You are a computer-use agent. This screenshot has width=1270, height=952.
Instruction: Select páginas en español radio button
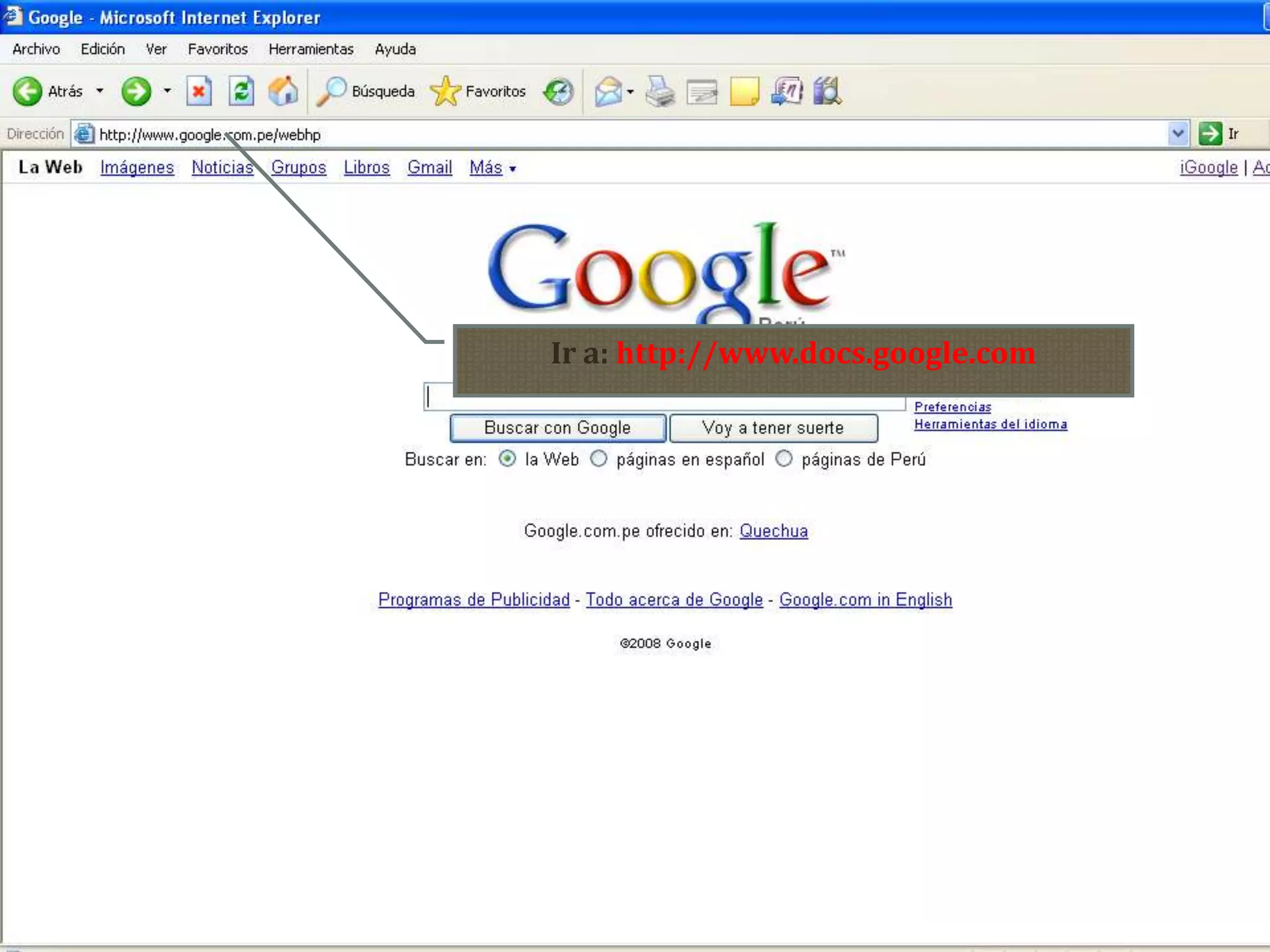point(598,459)
